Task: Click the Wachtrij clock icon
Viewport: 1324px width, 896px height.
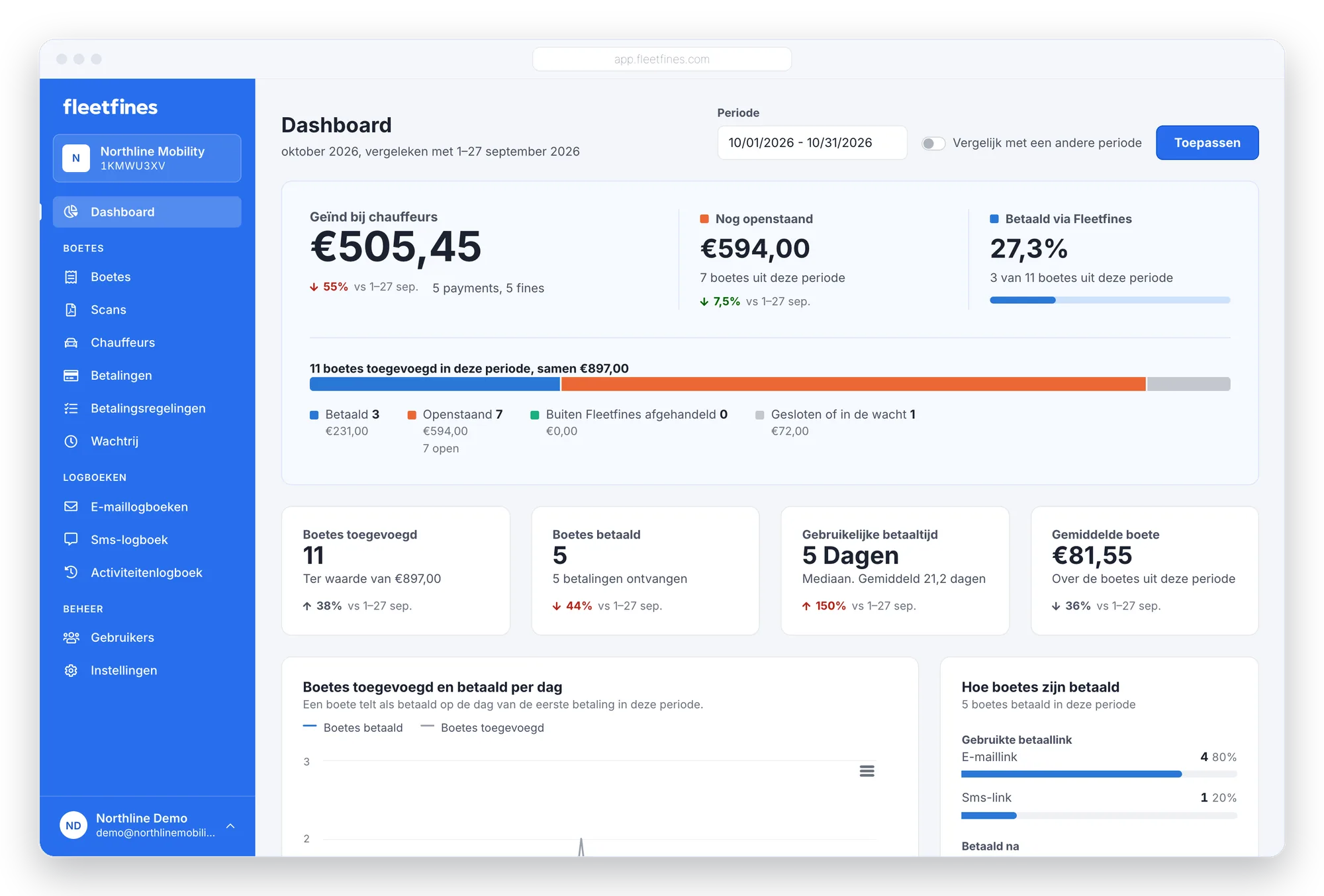Action: pos(71,441)
